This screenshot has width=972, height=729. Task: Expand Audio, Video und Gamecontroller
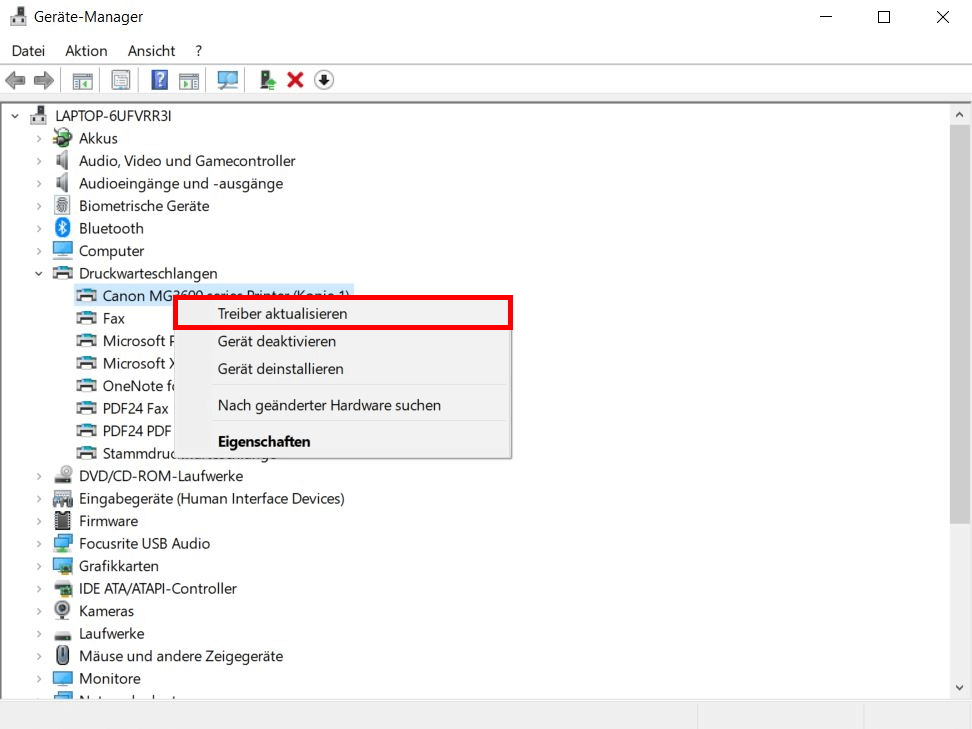pos(38,161)
